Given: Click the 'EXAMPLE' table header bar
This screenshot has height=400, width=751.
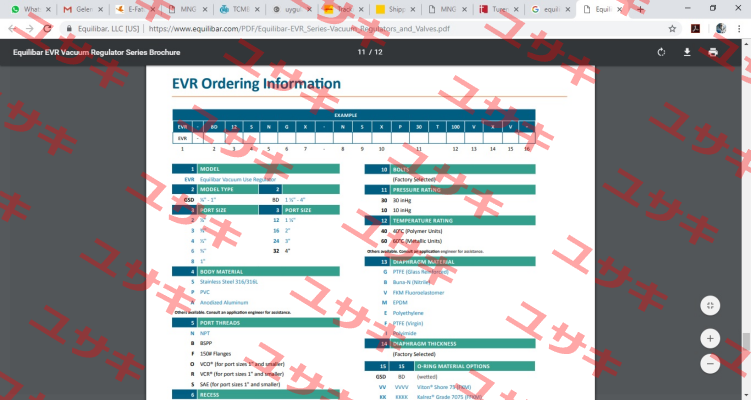Looking at the screenshot, I should coord(354,115).
